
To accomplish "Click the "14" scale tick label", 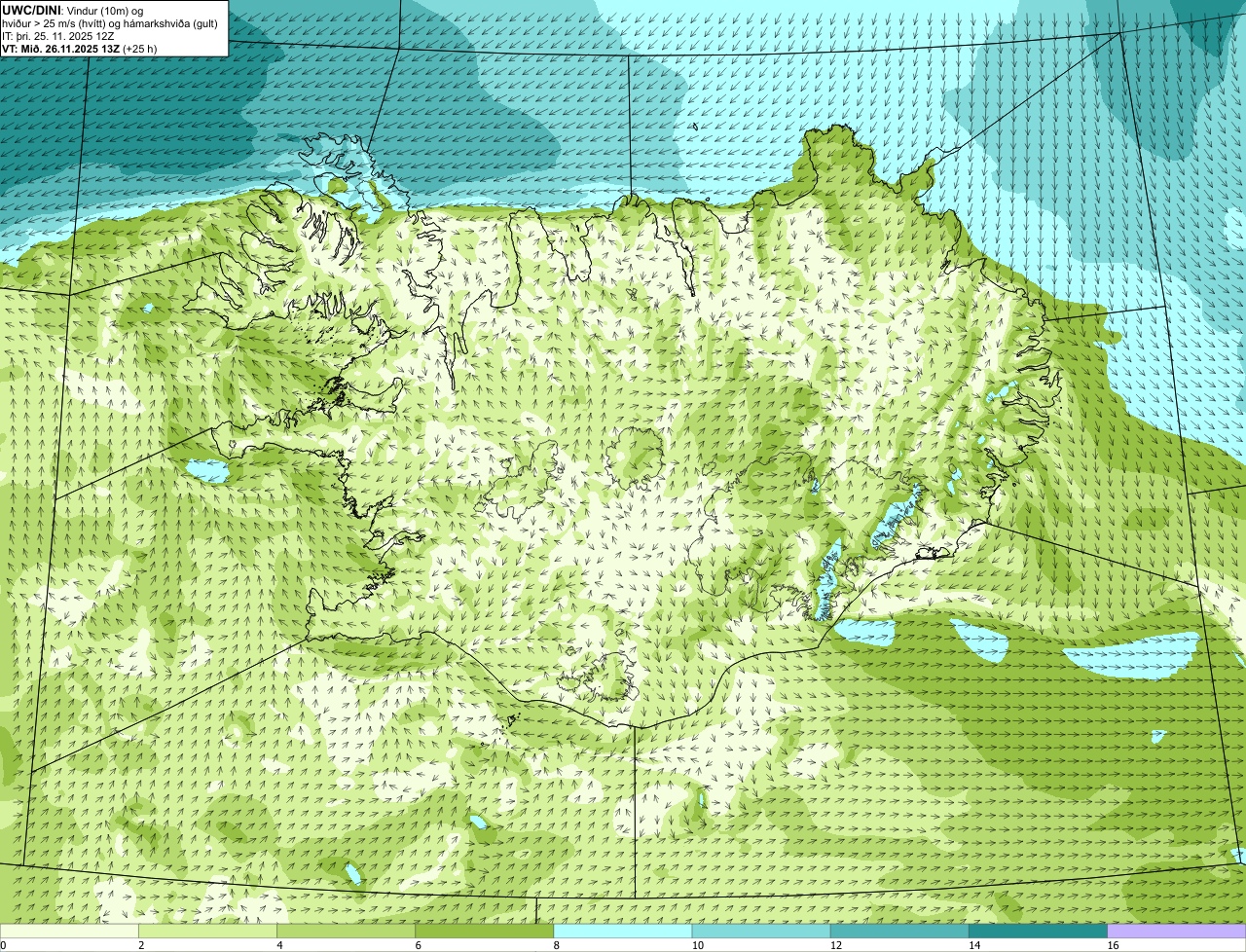I will [x=974, y=945].
